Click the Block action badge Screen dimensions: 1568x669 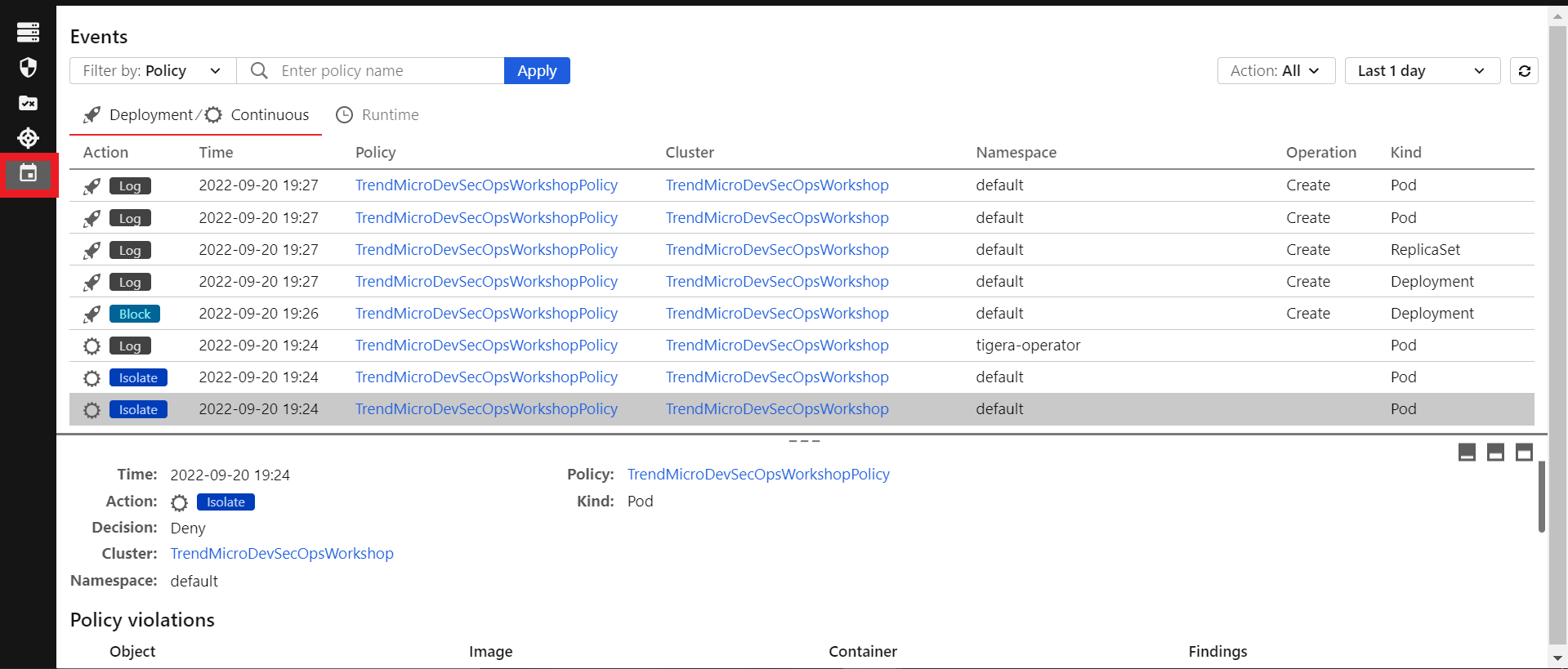[x=135, y=314]
